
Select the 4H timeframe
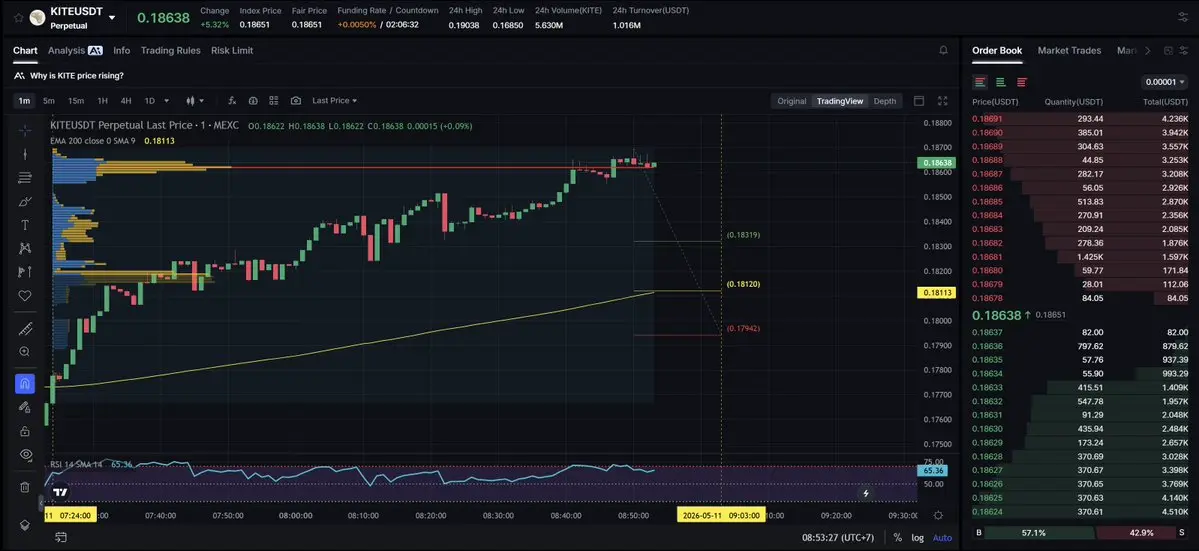tap(126, 101)
